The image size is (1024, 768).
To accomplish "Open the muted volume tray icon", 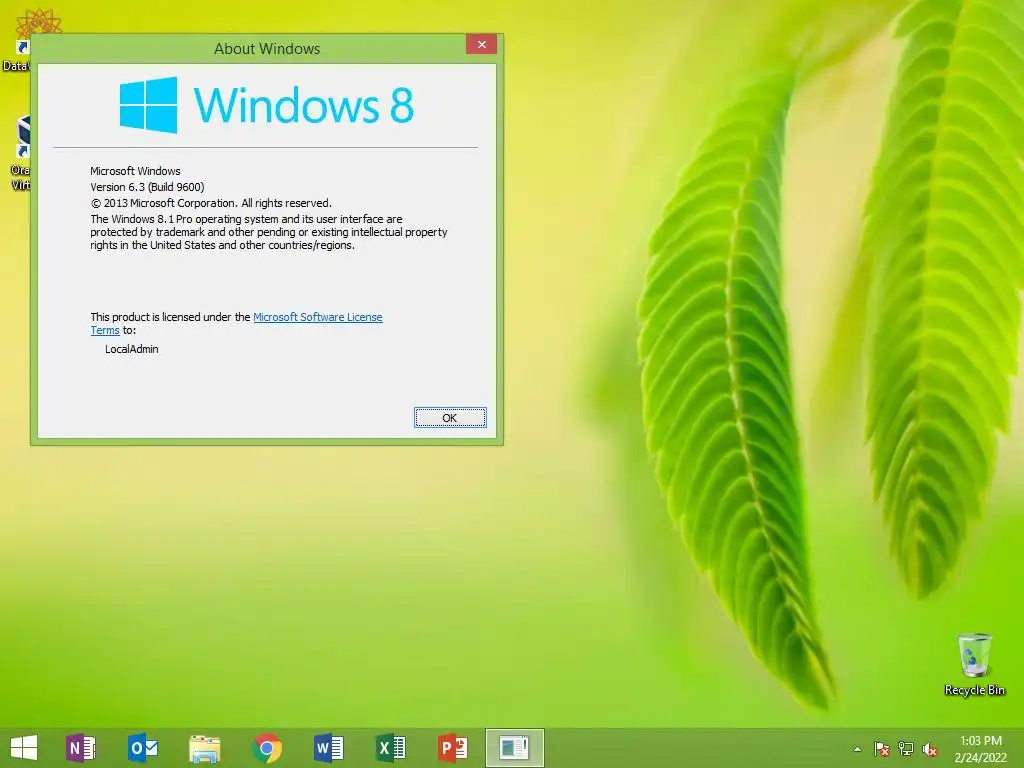I will (x=929, y=749).
